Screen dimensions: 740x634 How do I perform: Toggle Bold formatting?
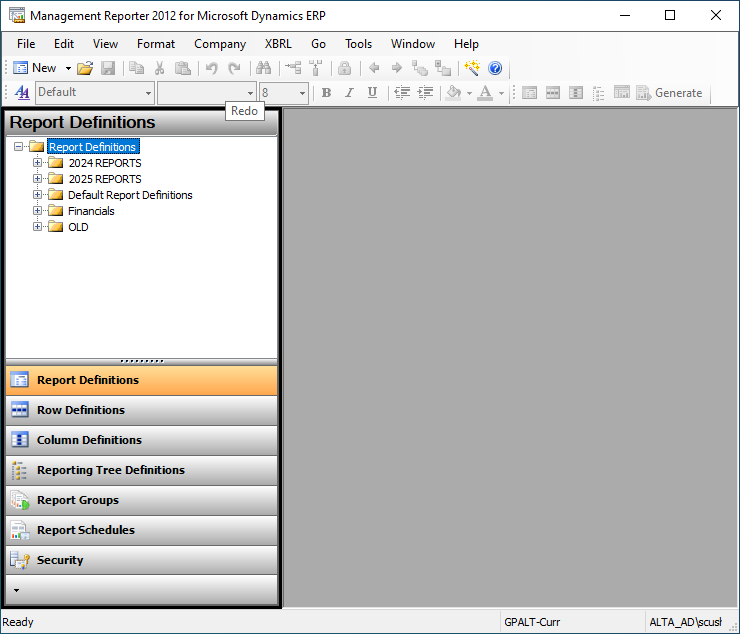(x=326, y=93)
